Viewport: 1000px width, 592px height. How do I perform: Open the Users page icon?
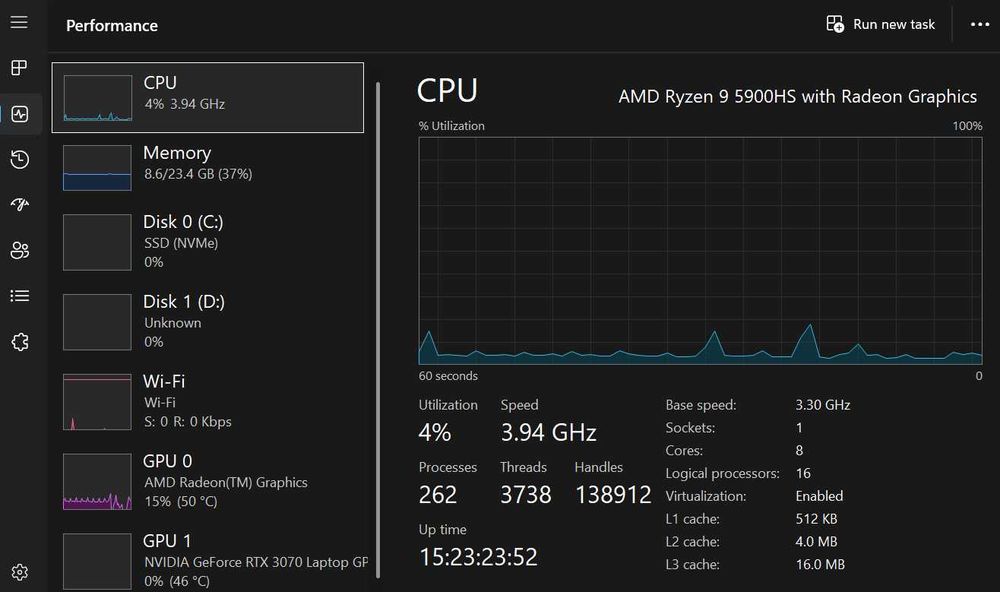tap(19, 250)
